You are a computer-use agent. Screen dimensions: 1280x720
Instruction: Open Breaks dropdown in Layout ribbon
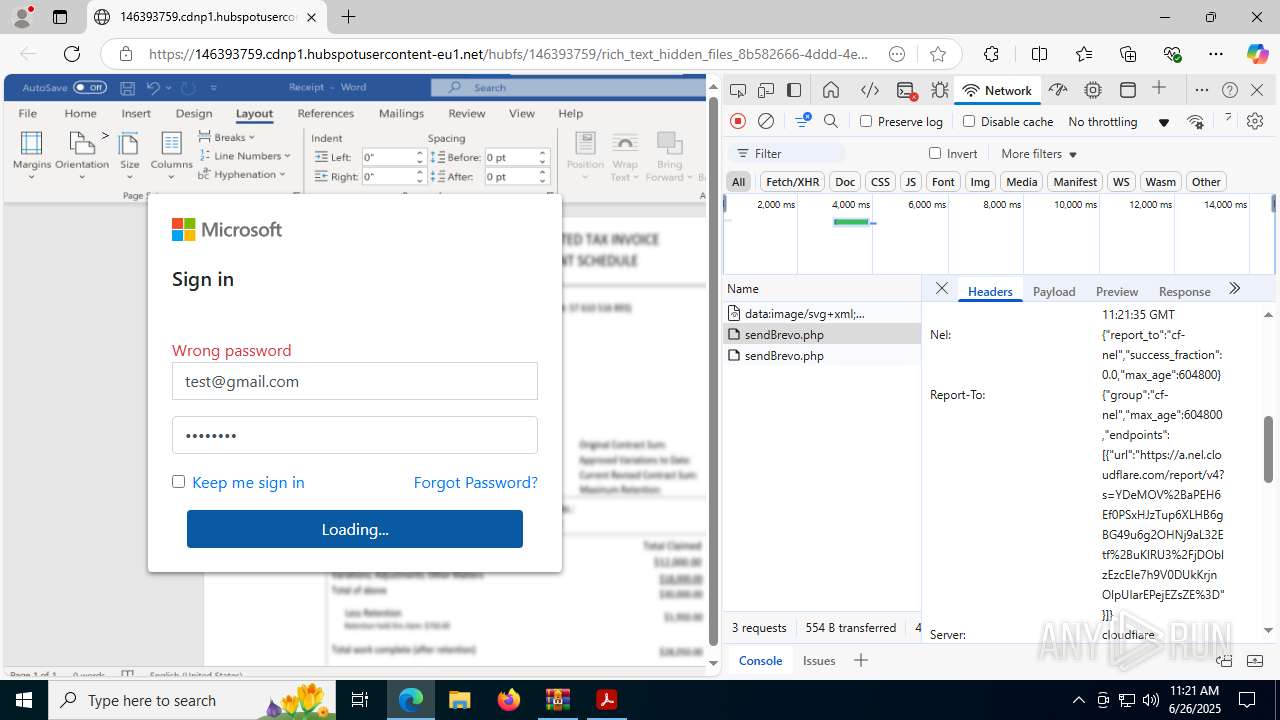click(x=227, y=137)
